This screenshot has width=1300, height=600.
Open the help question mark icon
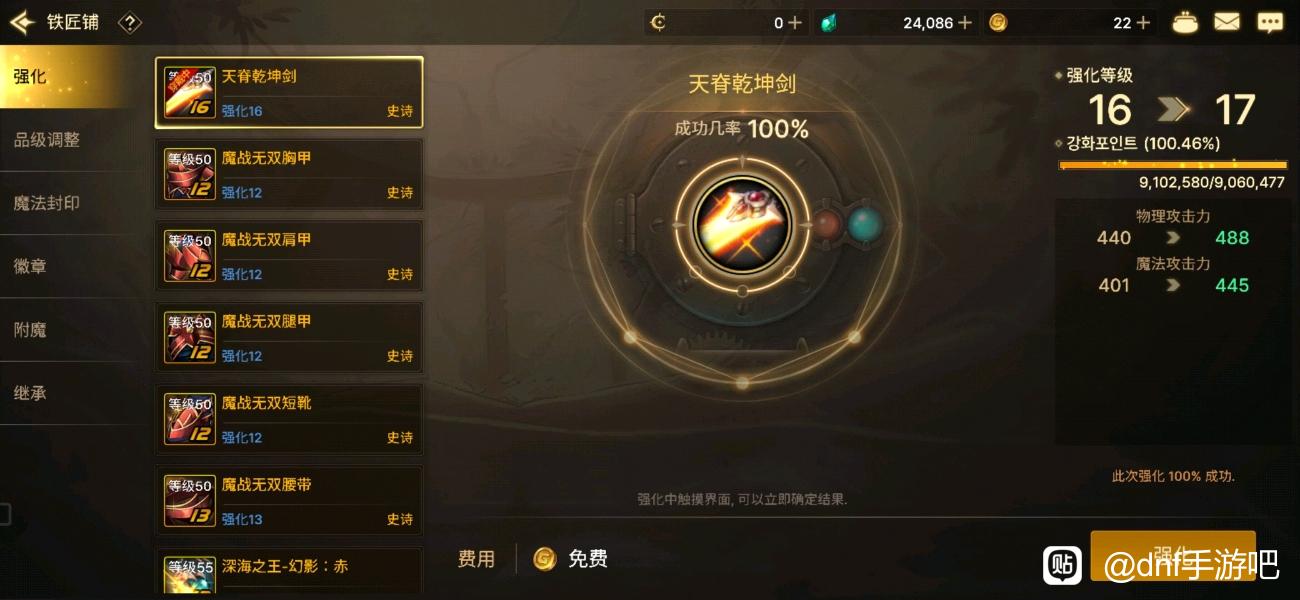130,22
